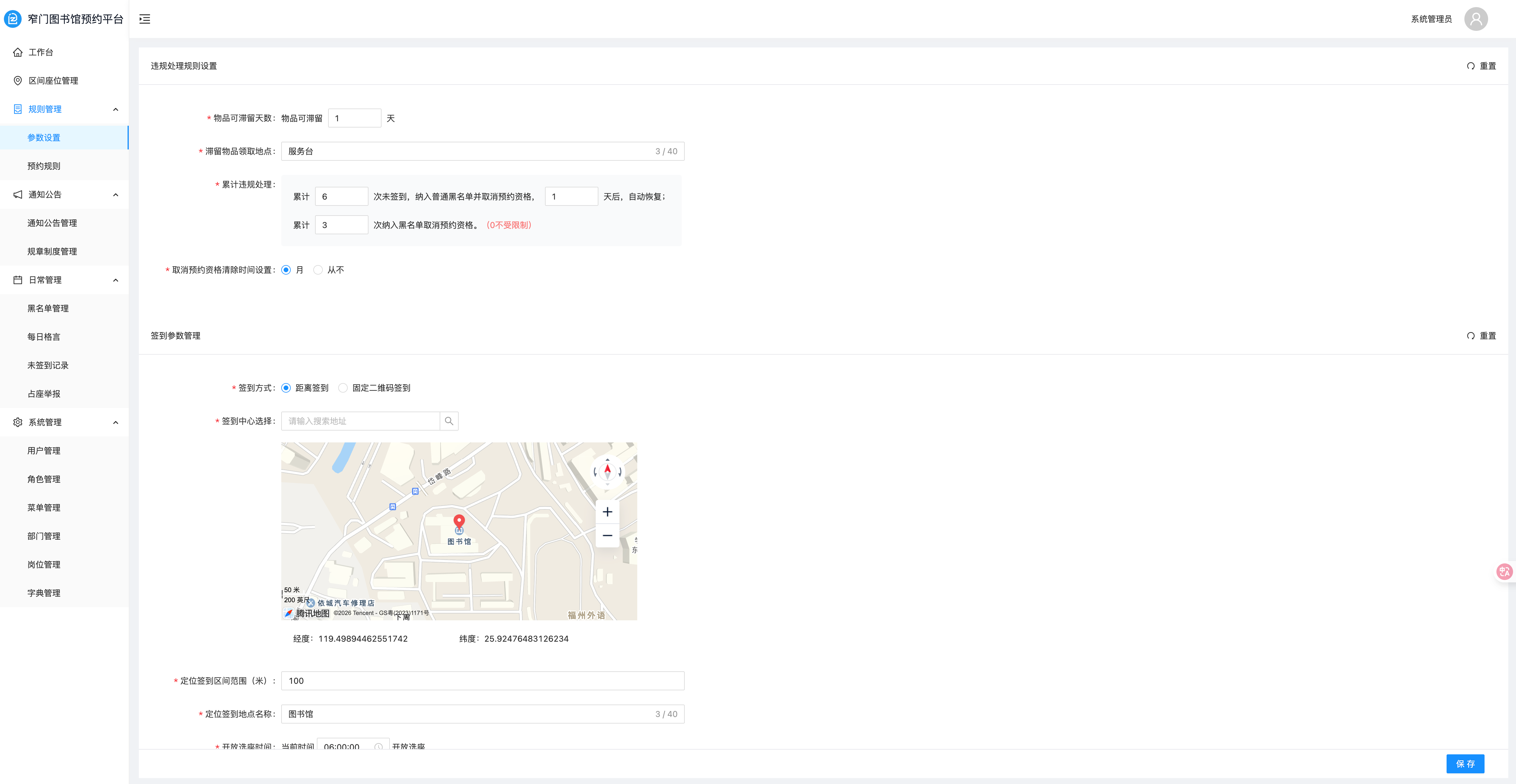Viewport: 1516px width, 784px height.
Task: Click the sidebar collapse hamburger icon
Action: click(145, 19)
